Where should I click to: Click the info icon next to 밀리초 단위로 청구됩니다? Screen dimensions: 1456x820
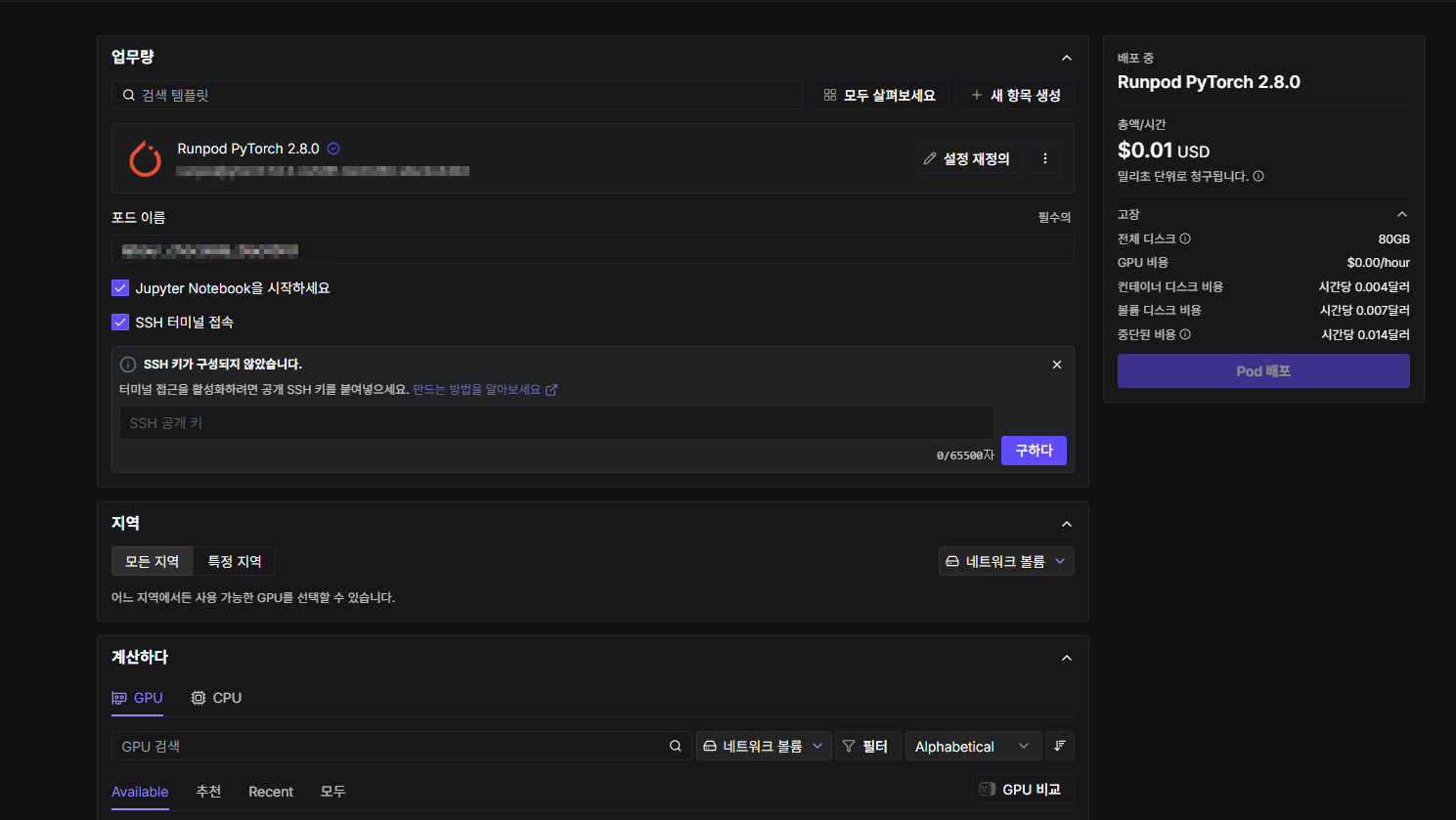(1258, 176)
